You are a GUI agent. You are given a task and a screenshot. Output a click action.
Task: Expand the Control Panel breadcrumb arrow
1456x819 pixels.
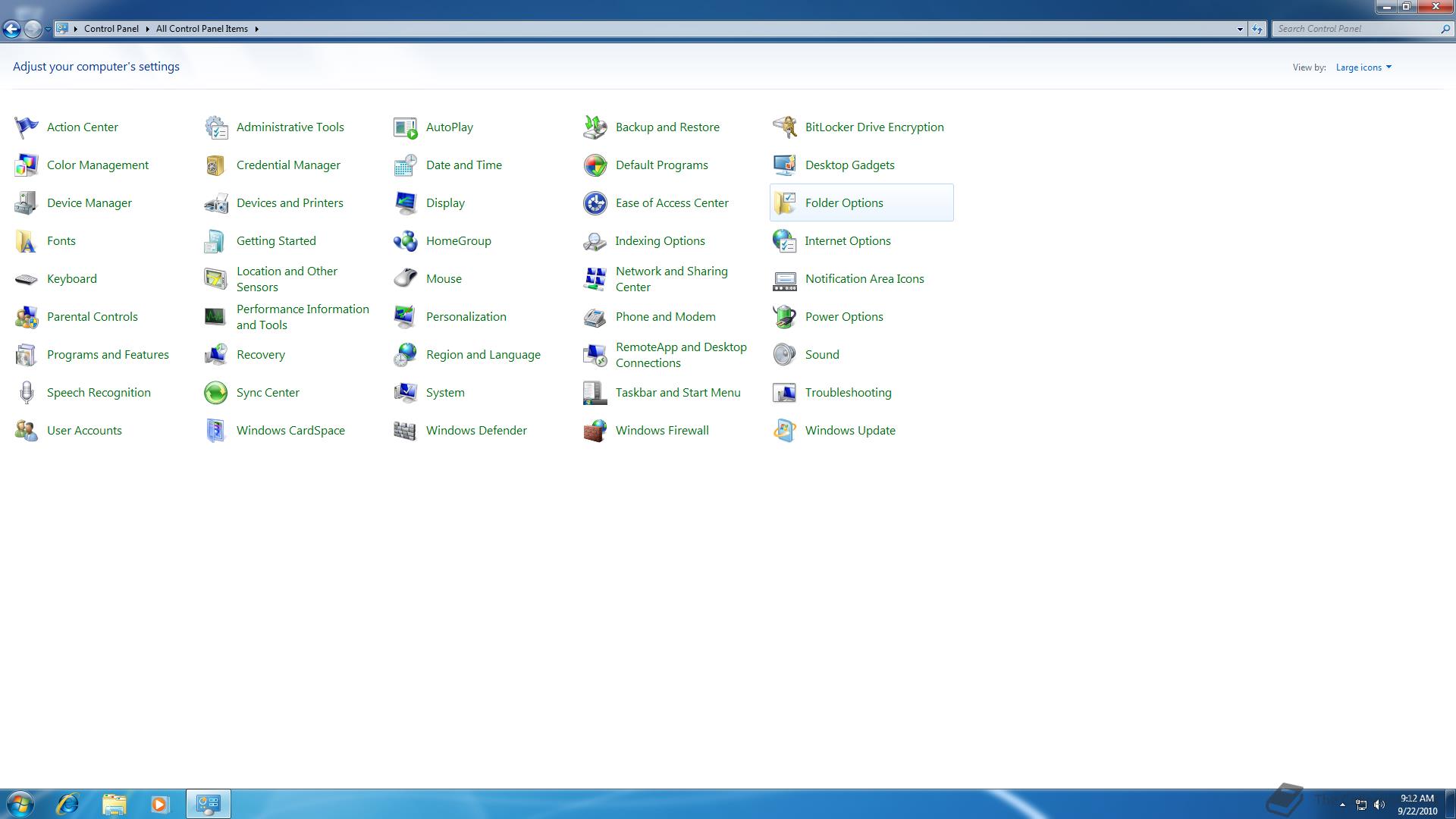click(x=147, y=29)
